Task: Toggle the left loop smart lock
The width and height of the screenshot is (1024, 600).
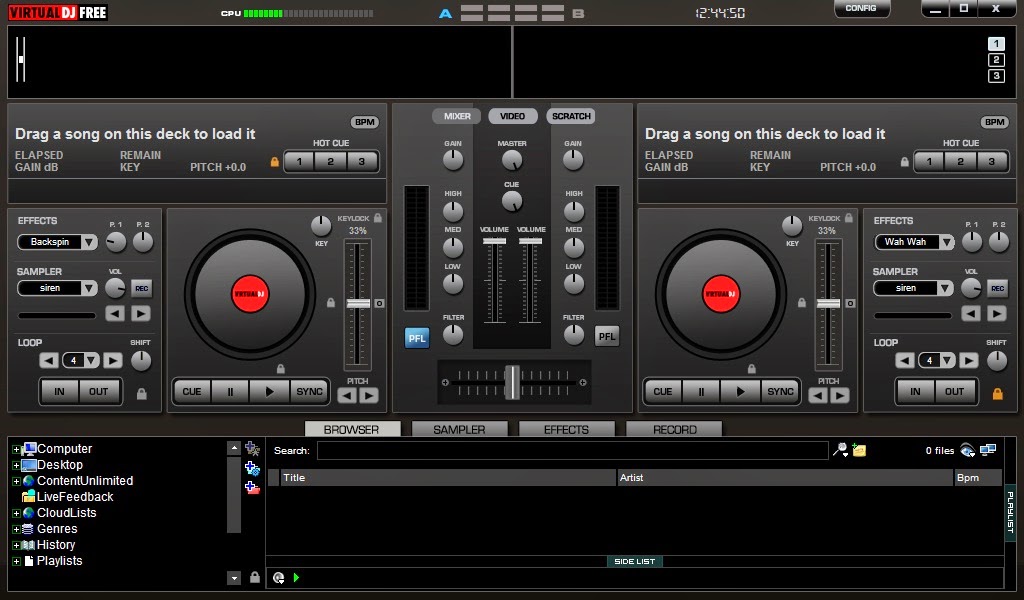Action: point(142,394)
